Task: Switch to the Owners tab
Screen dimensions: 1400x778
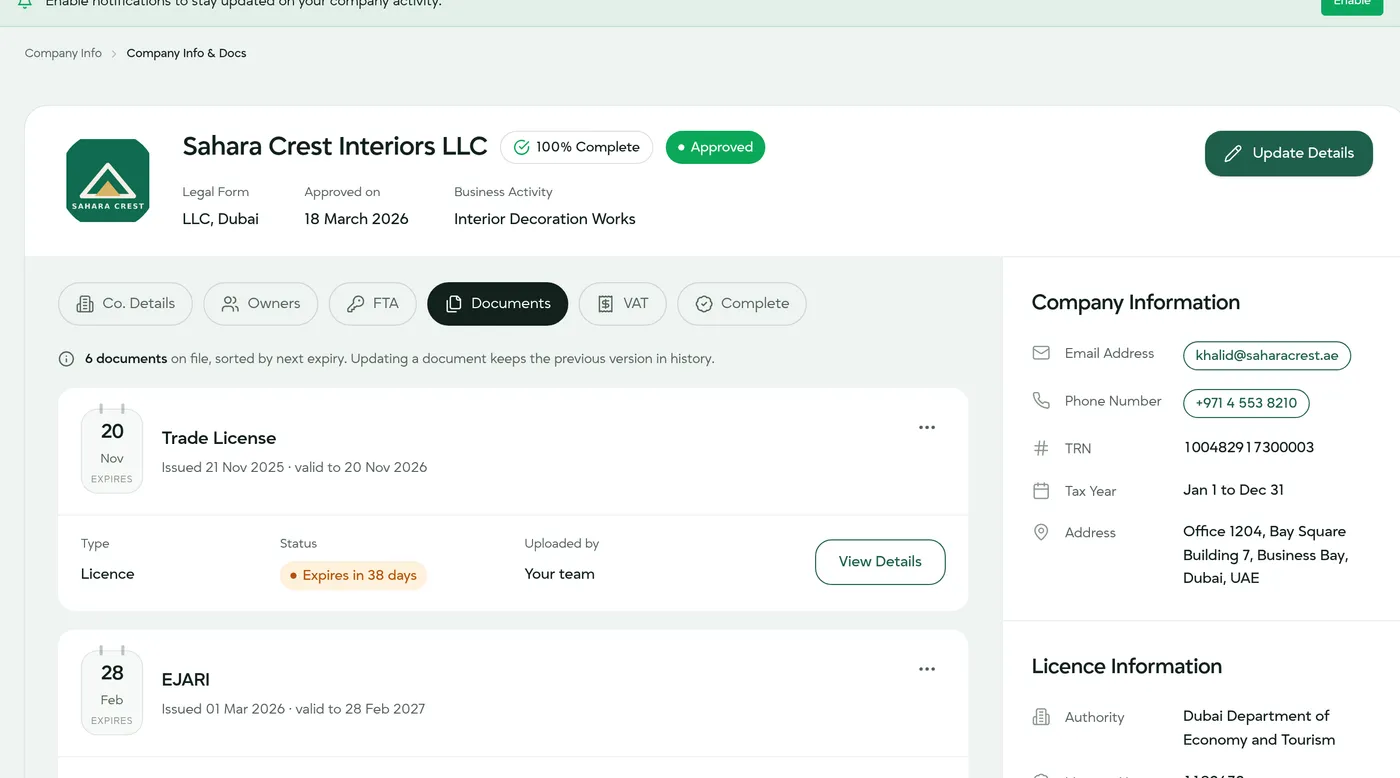Action: [x=260, y=304]
